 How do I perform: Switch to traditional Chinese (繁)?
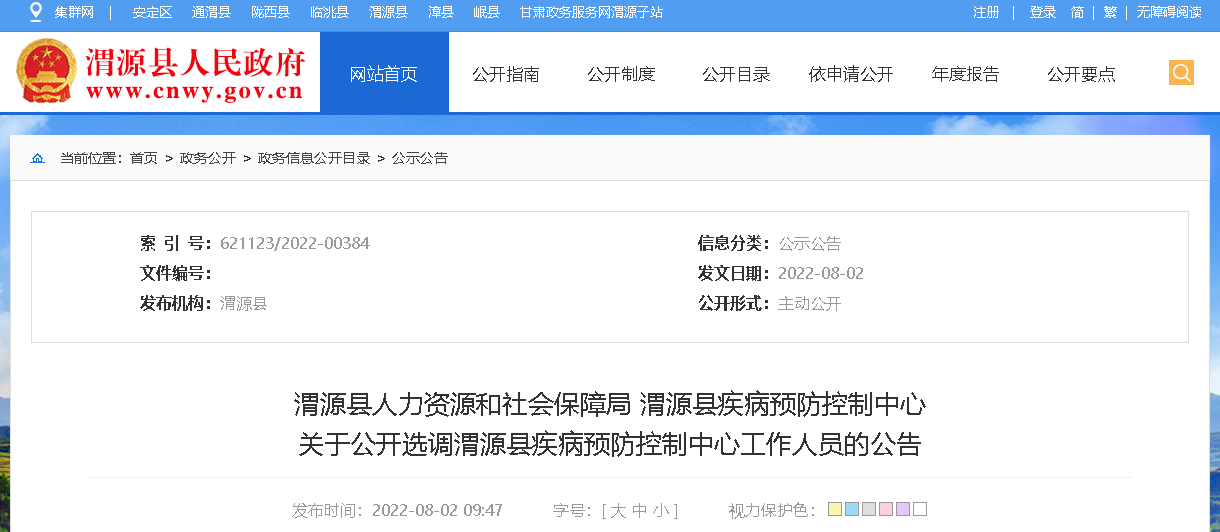[1110, 12]
